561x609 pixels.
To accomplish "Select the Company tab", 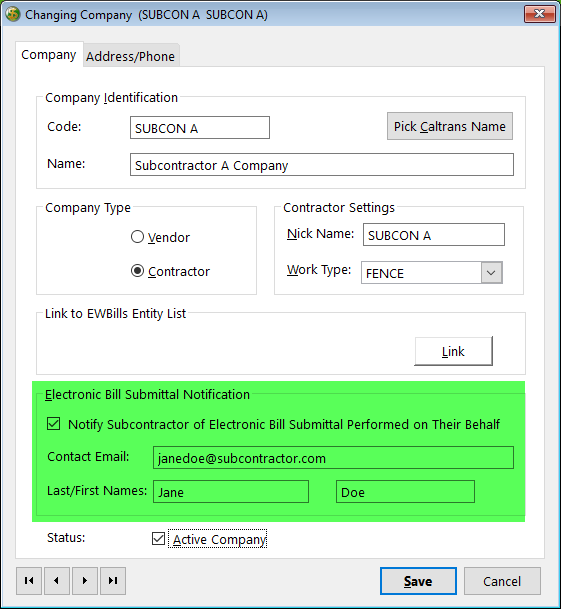I will pyautogui.click(x=49, y=55).
